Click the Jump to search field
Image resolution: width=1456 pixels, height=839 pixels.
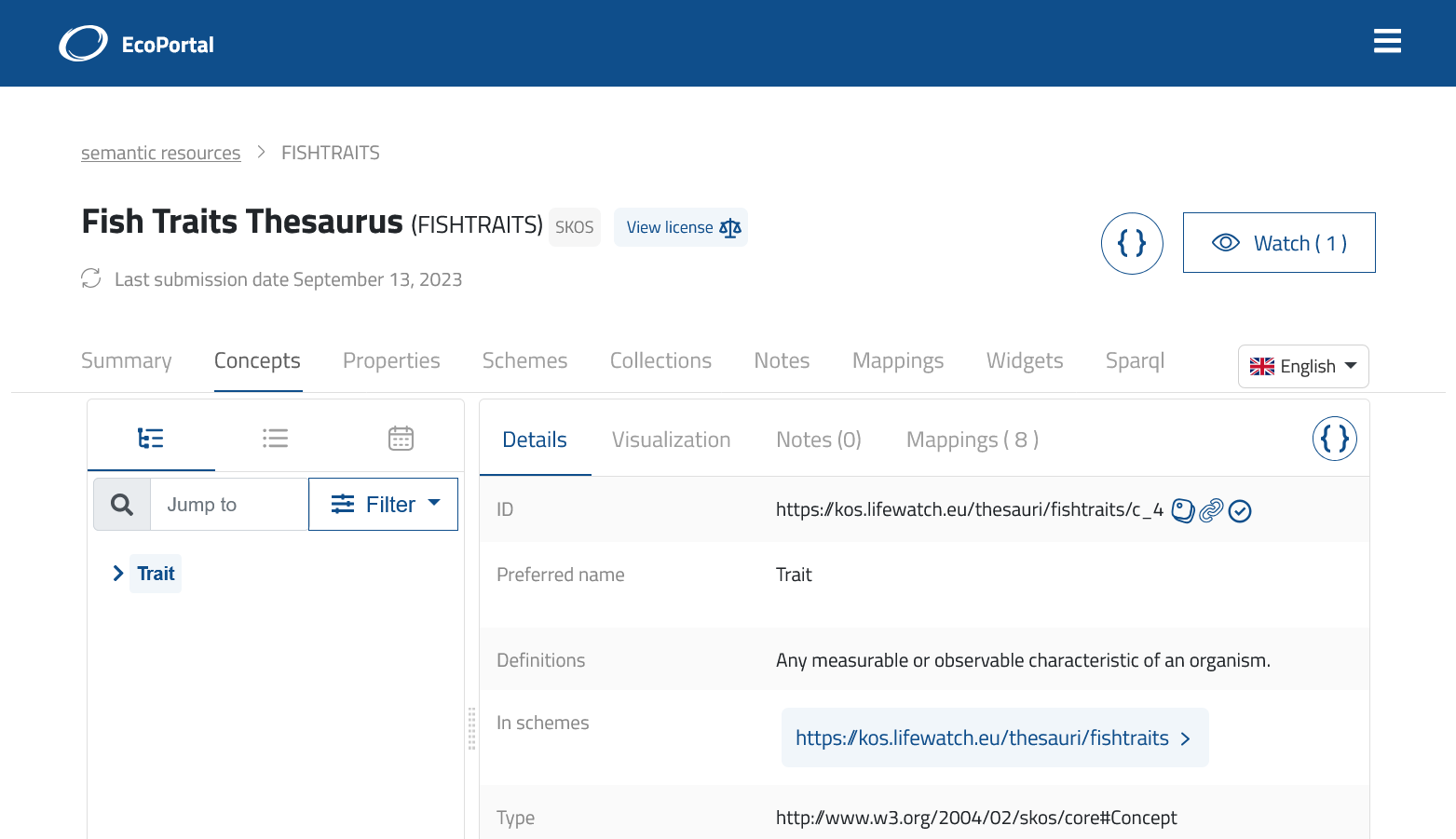(x=229, y=505)
